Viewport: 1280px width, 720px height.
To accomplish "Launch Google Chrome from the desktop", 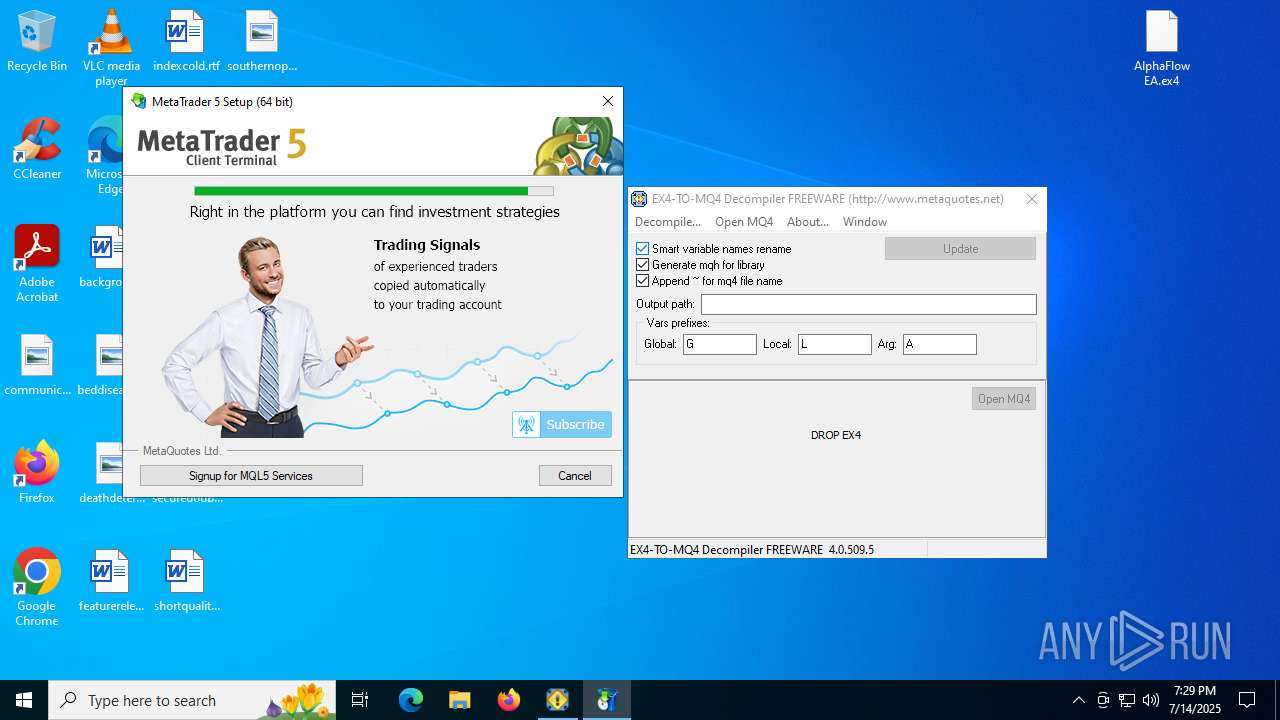I will [37, 588].
